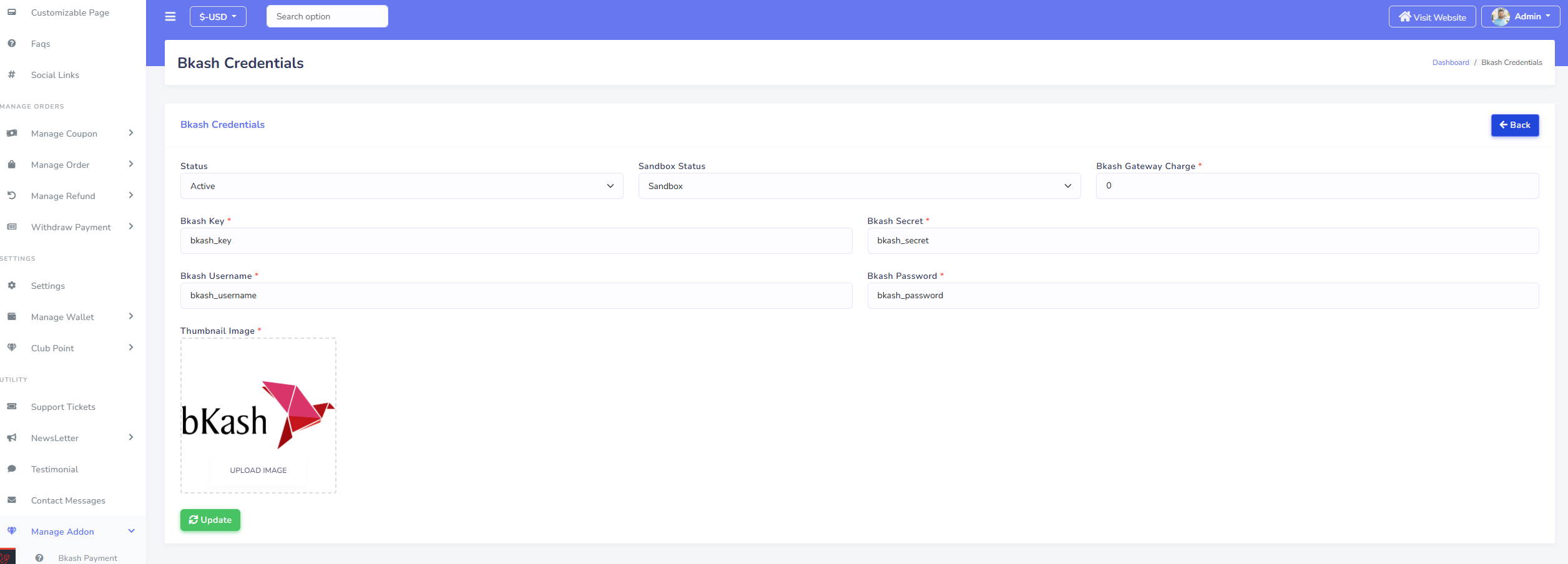Click the Bkash Key input field
The width and height of the screenshot is (1568, 564).
click(x=516, y=241)
